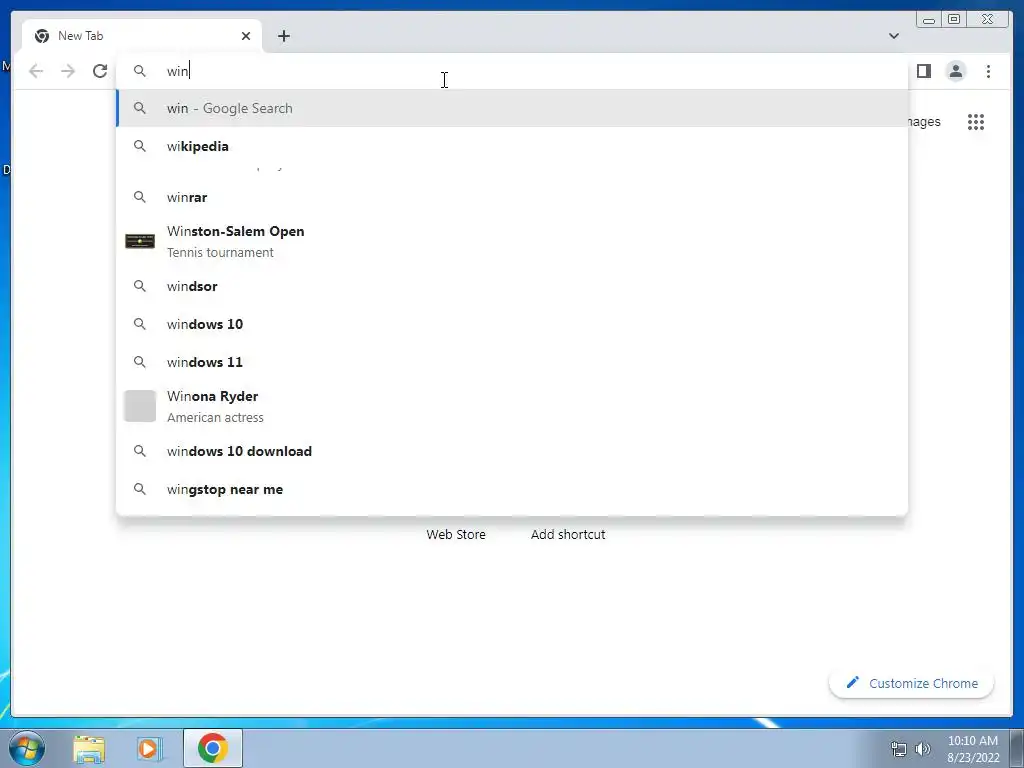Image resolution: width=1024 pixels, height=768 pixels.
Task: Open the profile avatar button
Action: (x=955, y=71)
